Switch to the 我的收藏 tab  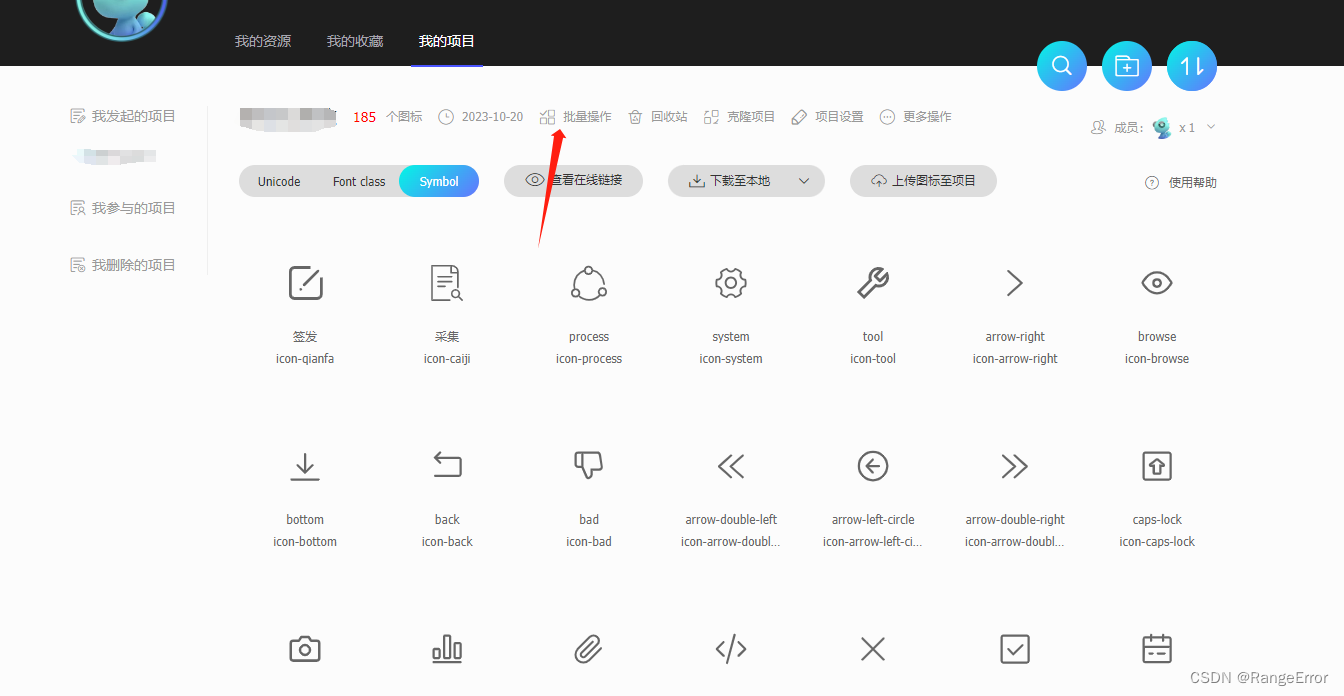(354, 41)
